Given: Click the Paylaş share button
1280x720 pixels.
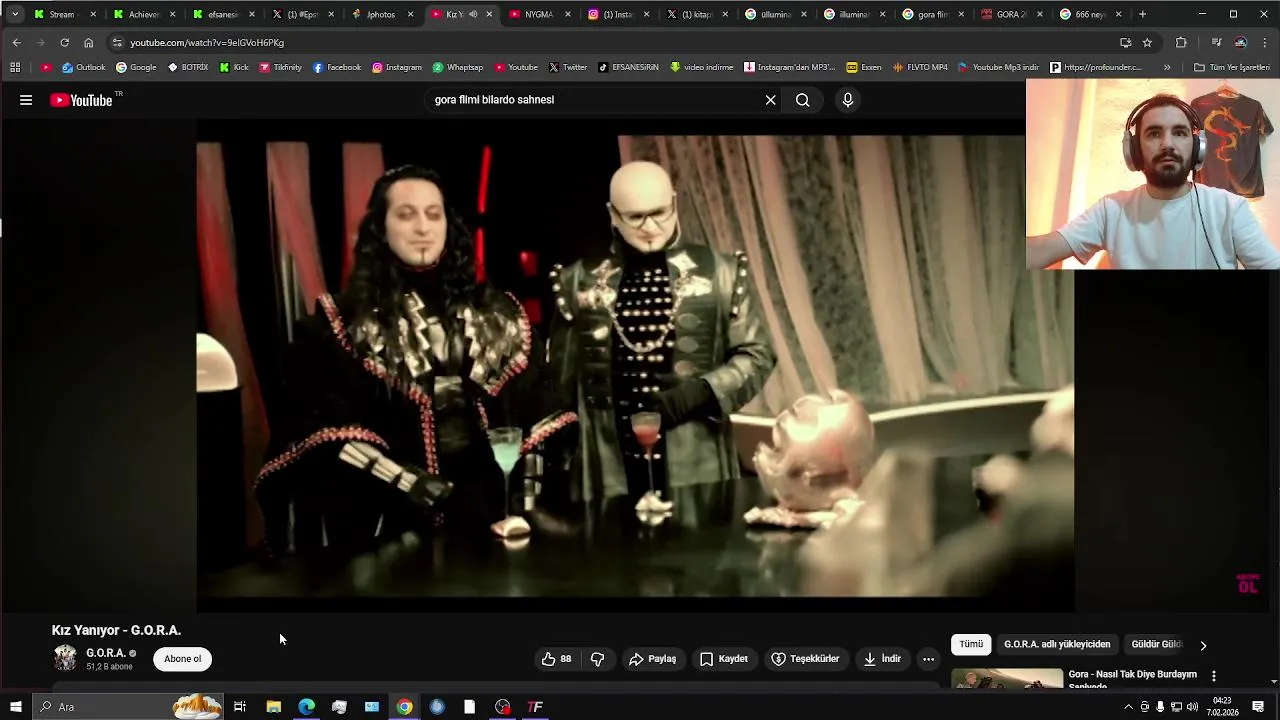Looking at the screenshot, I should pos(652,659).
